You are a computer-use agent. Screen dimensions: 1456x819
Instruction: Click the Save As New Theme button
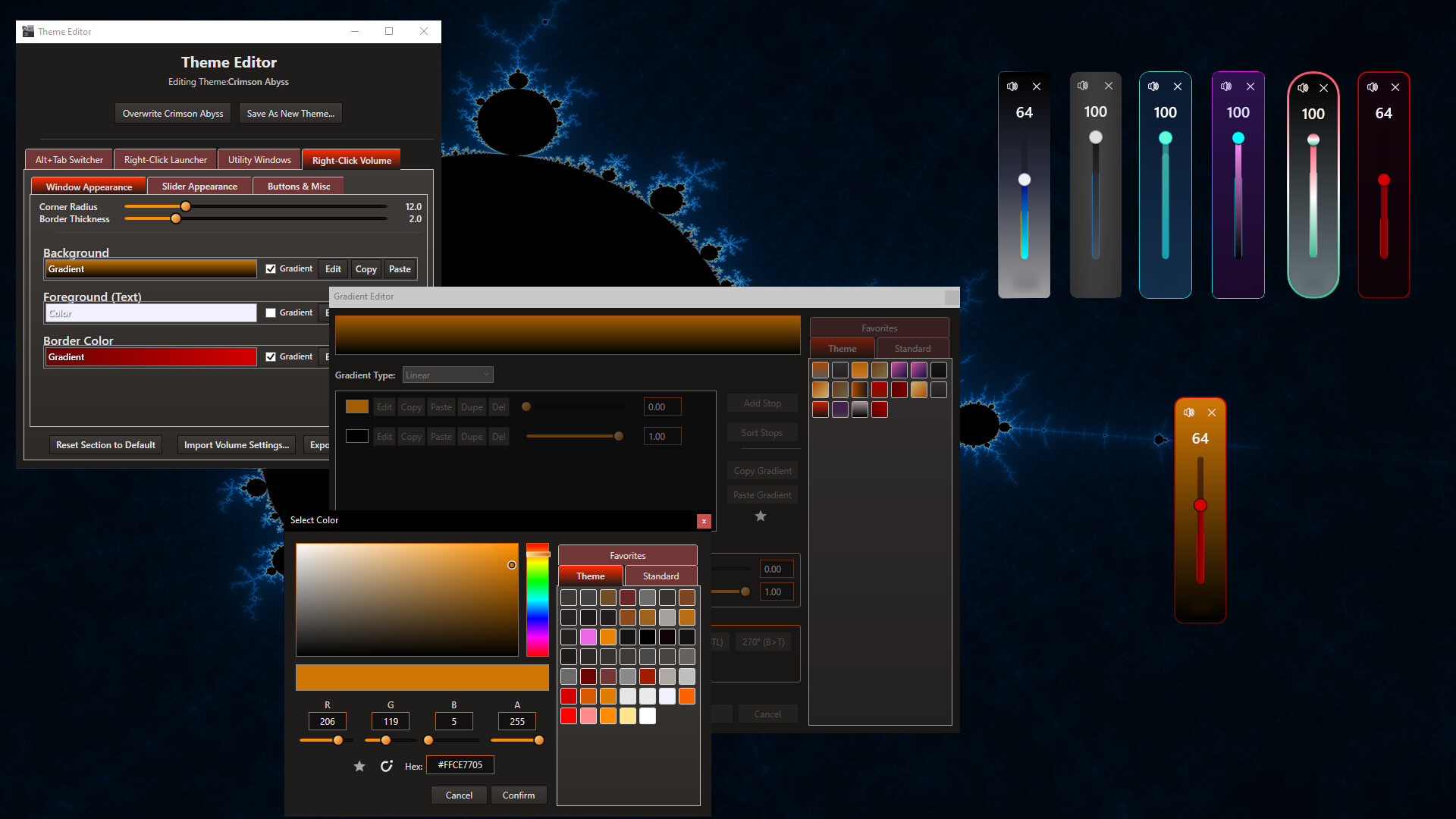pos(290,113)
